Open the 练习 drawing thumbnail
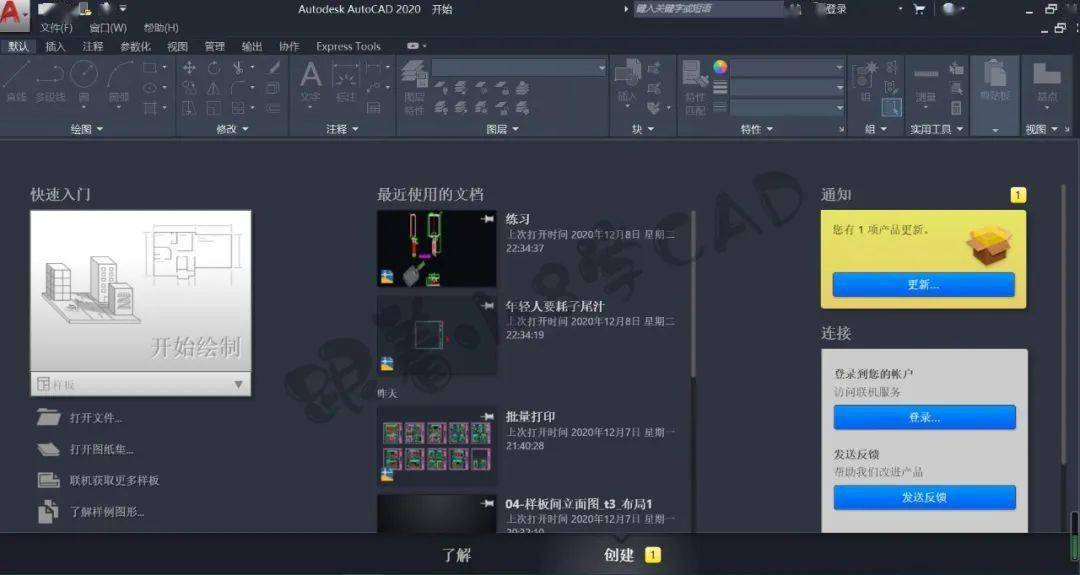The width and height of the screenshot is (1080, 575). (x=437, y=249)
